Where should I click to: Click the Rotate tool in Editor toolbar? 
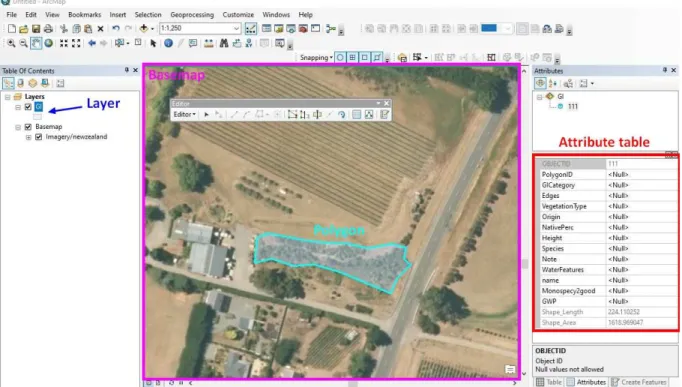pos(342,114)
